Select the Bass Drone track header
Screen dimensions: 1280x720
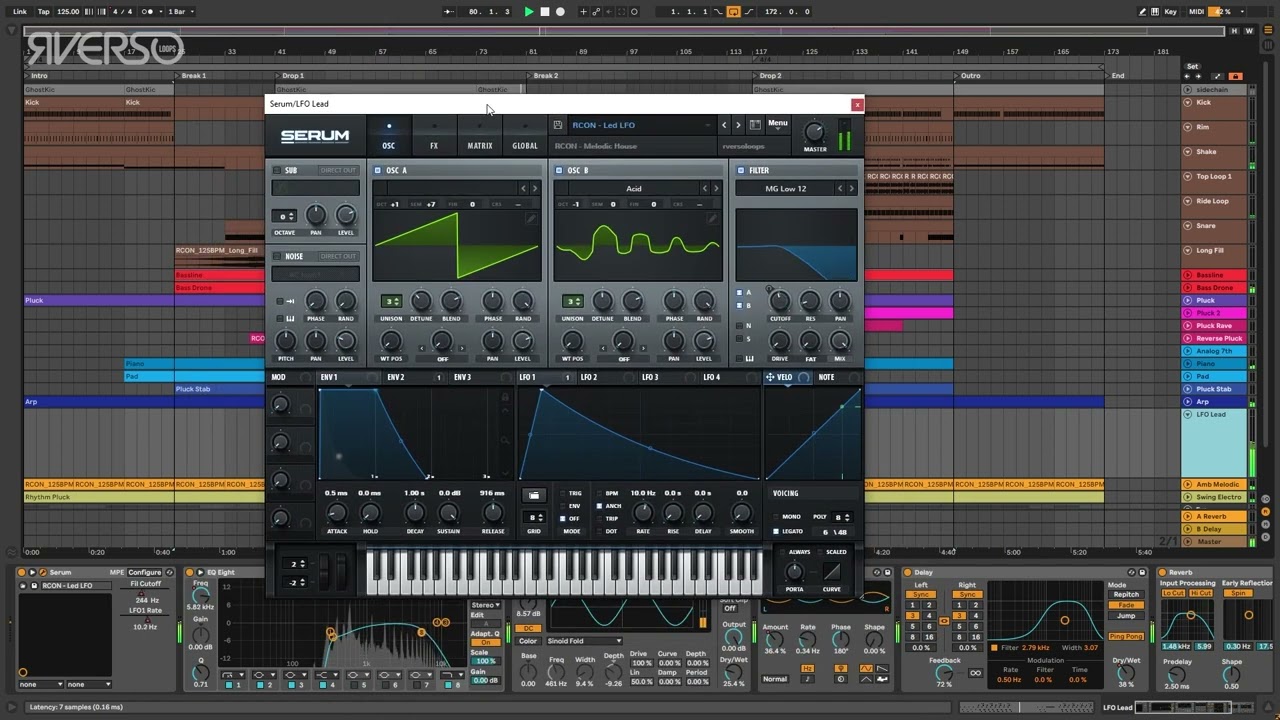[1213, 288]
